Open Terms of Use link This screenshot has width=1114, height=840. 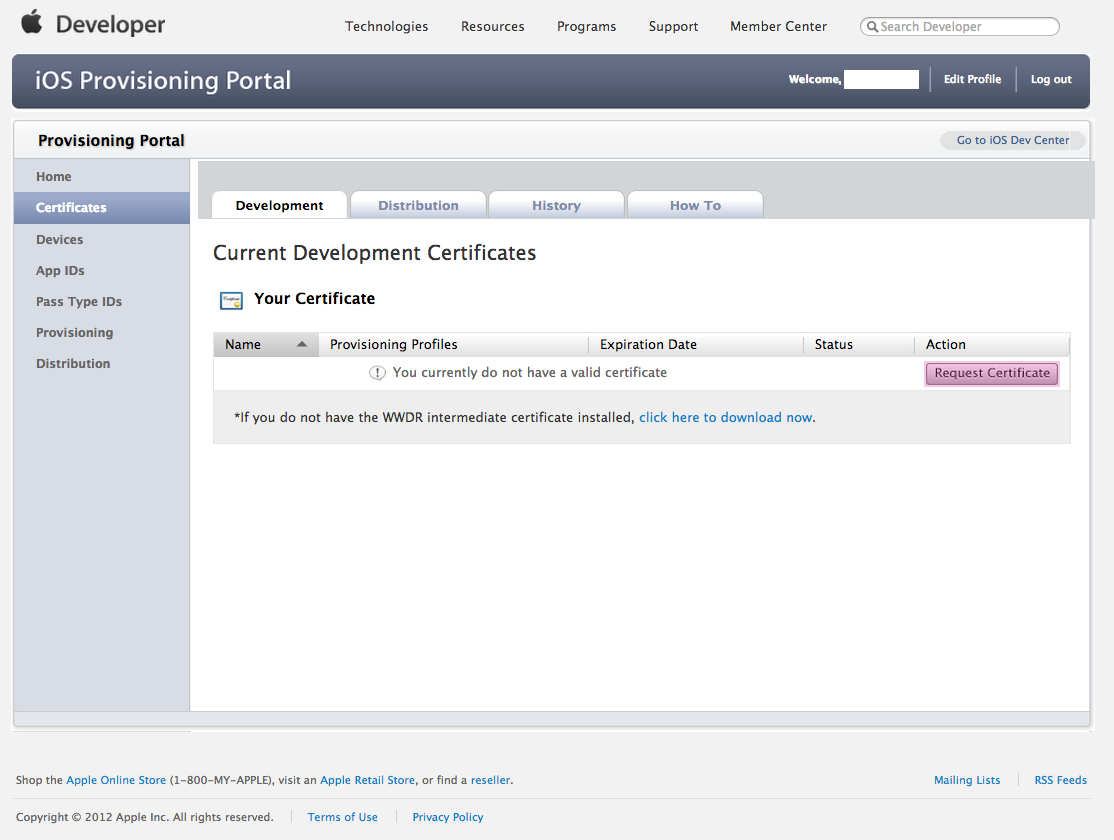(342, 817)
